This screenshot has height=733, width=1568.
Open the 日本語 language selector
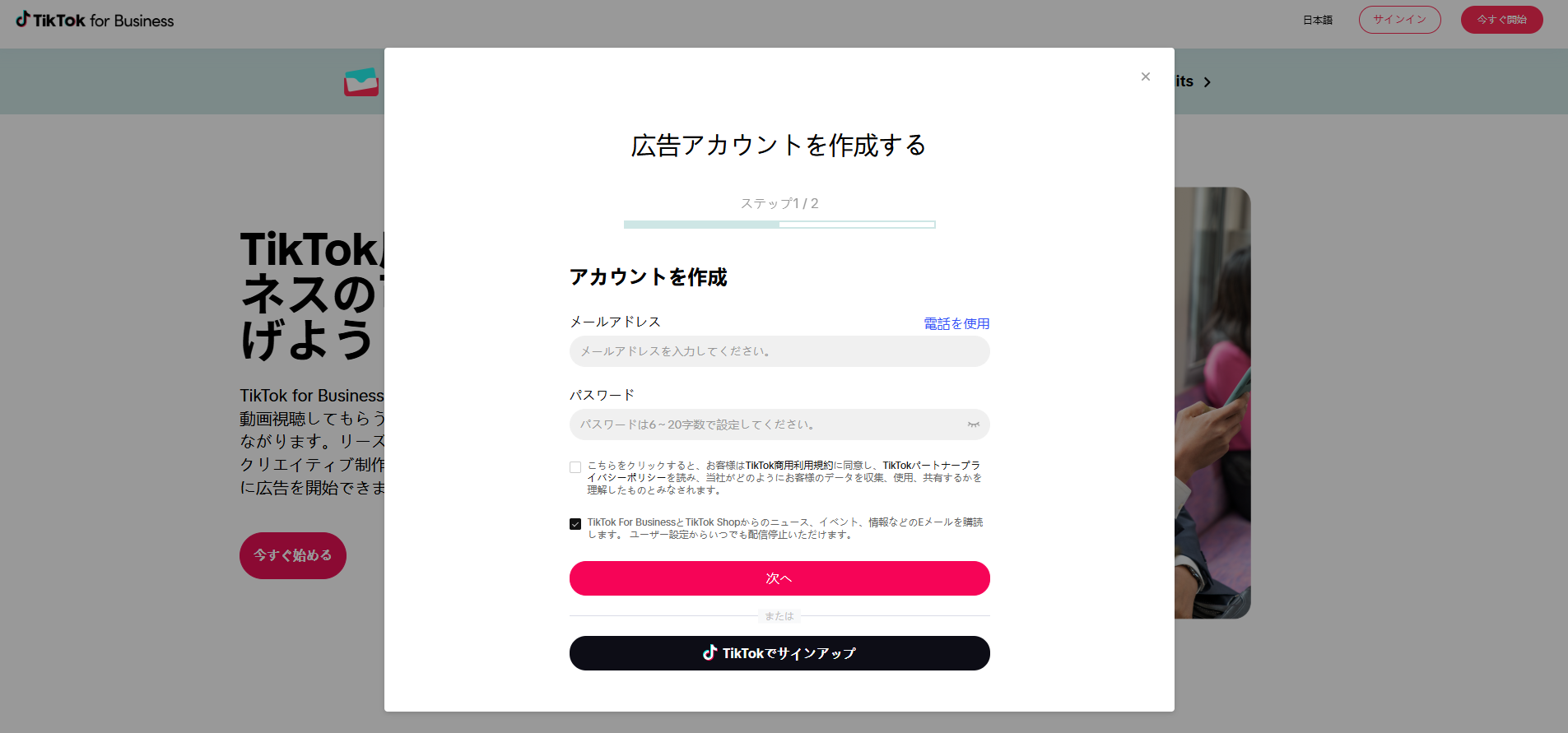[x=1317, y=20]
